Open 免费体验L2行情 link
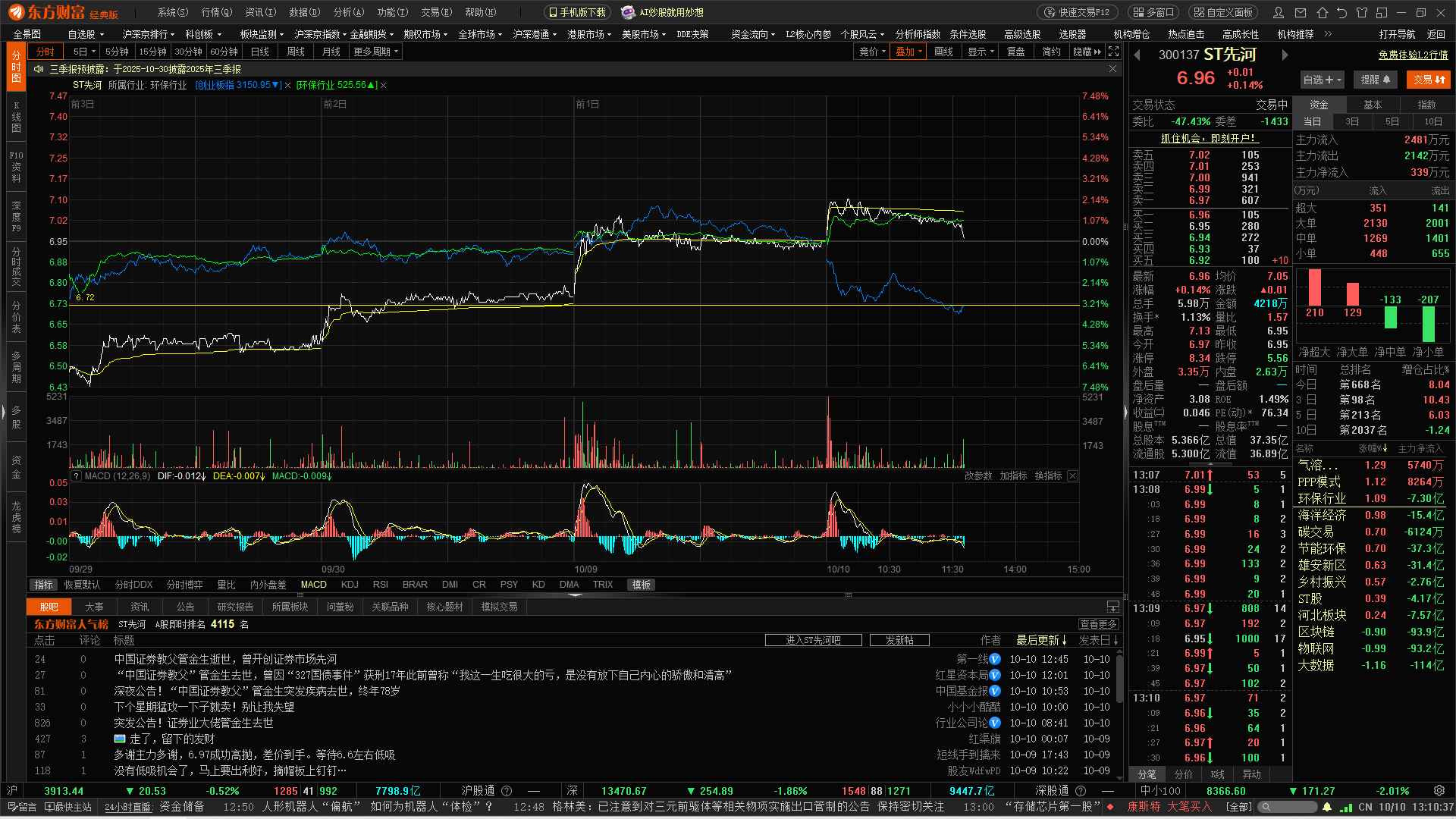1456x819 pixels. (1413, 55)
